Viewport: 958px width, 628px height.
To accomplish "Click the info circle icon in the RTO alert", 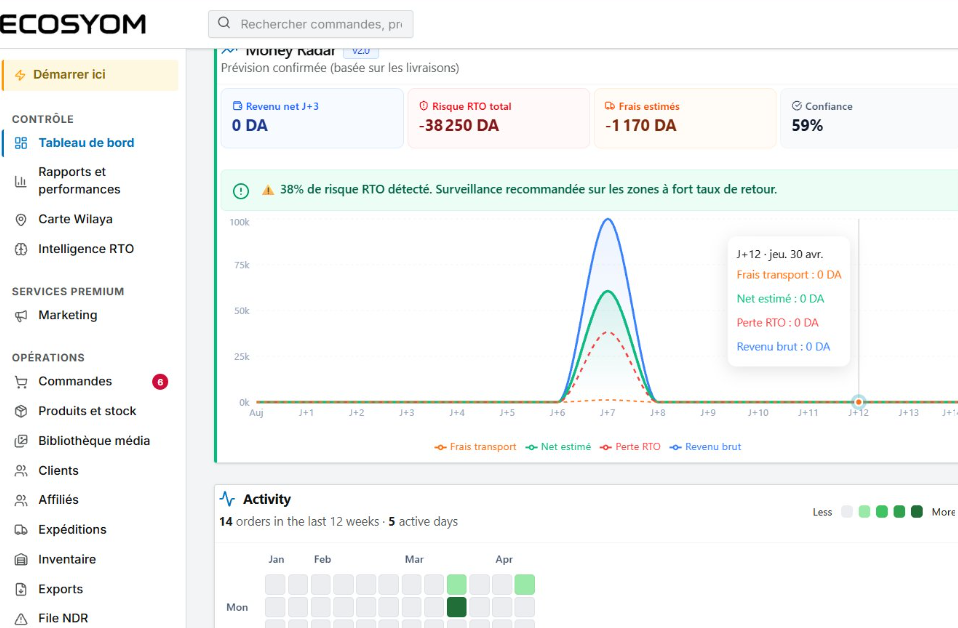I will [x=241, y=191].
